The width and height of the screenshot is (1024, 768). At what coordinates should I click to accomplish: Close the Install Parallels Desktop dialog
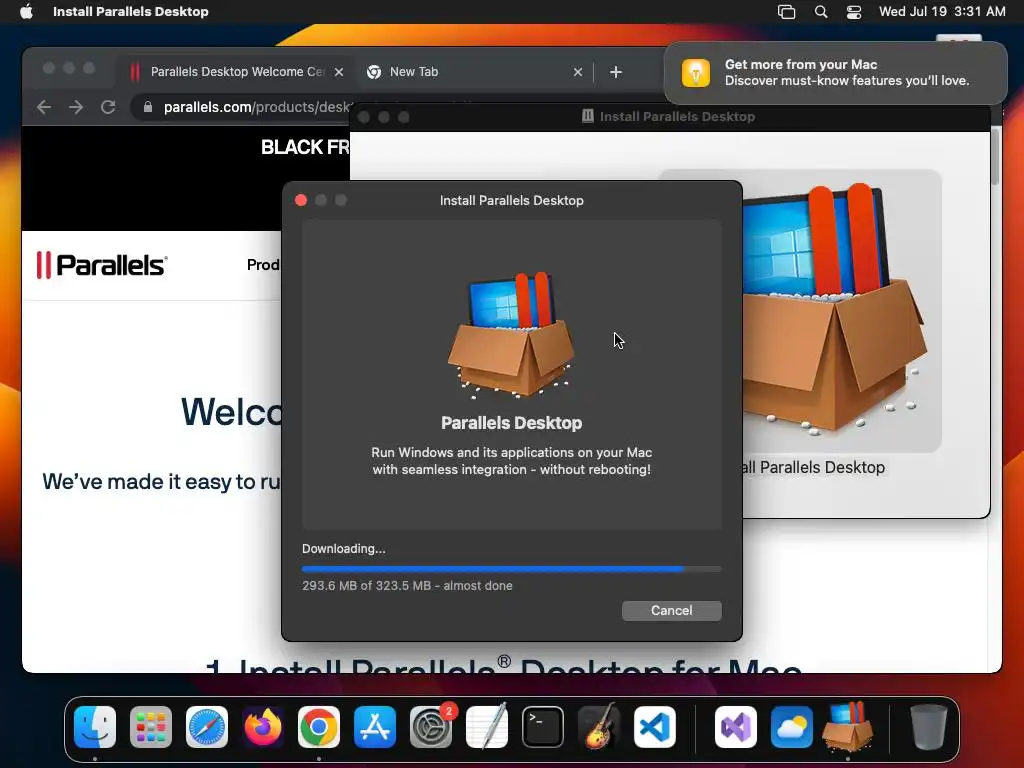[x=301, y=200]
